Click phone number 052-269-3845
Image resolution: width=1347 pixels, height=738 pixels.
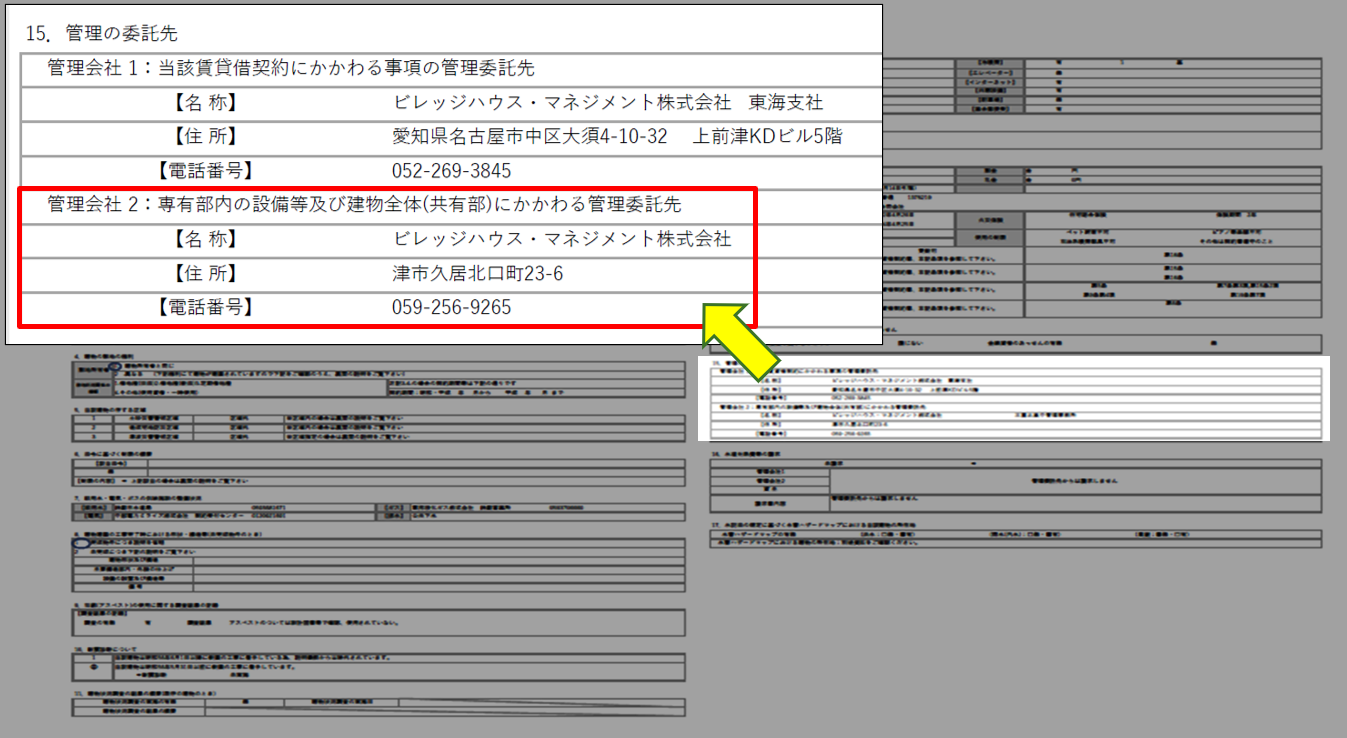451,171
